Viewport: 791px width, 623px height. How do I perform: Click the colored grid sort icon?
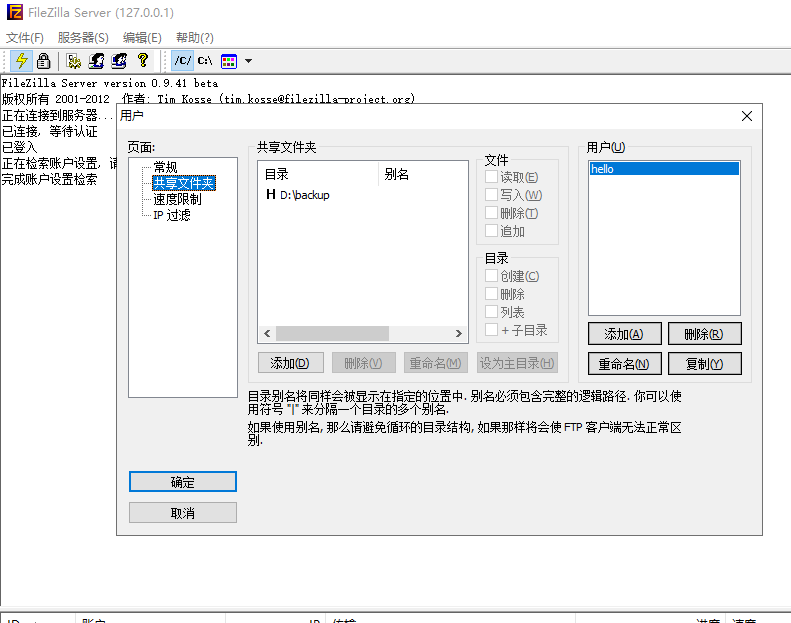(x=229, y=61)
